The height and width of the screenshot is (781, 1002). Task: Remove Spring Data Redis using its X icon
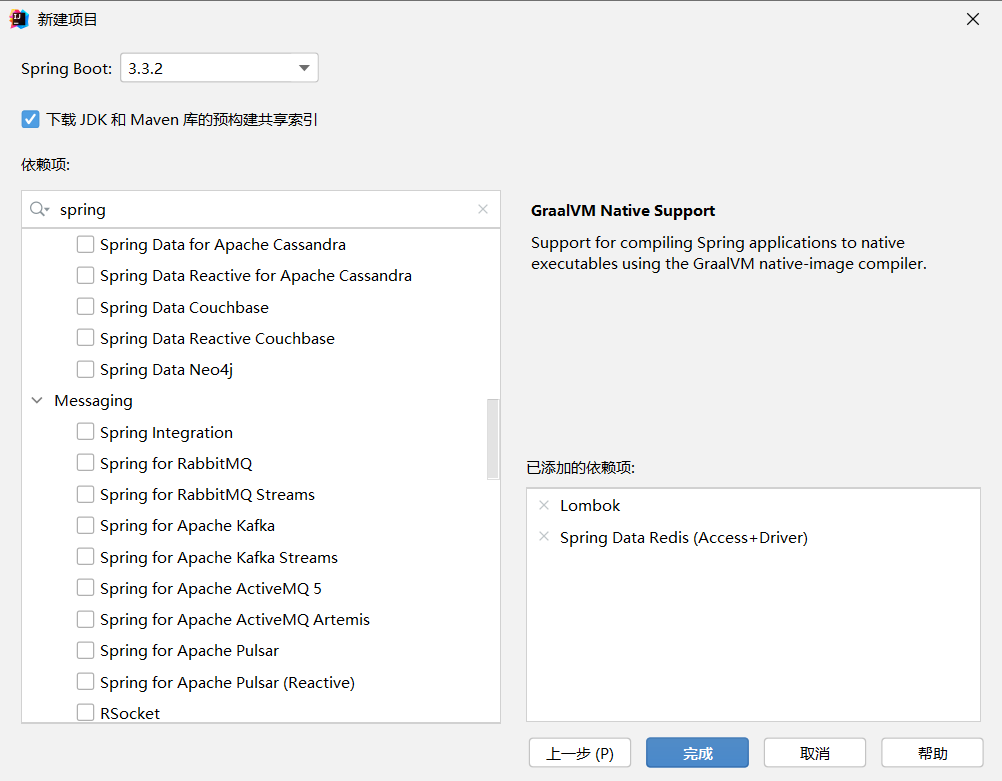click(543, 537)
